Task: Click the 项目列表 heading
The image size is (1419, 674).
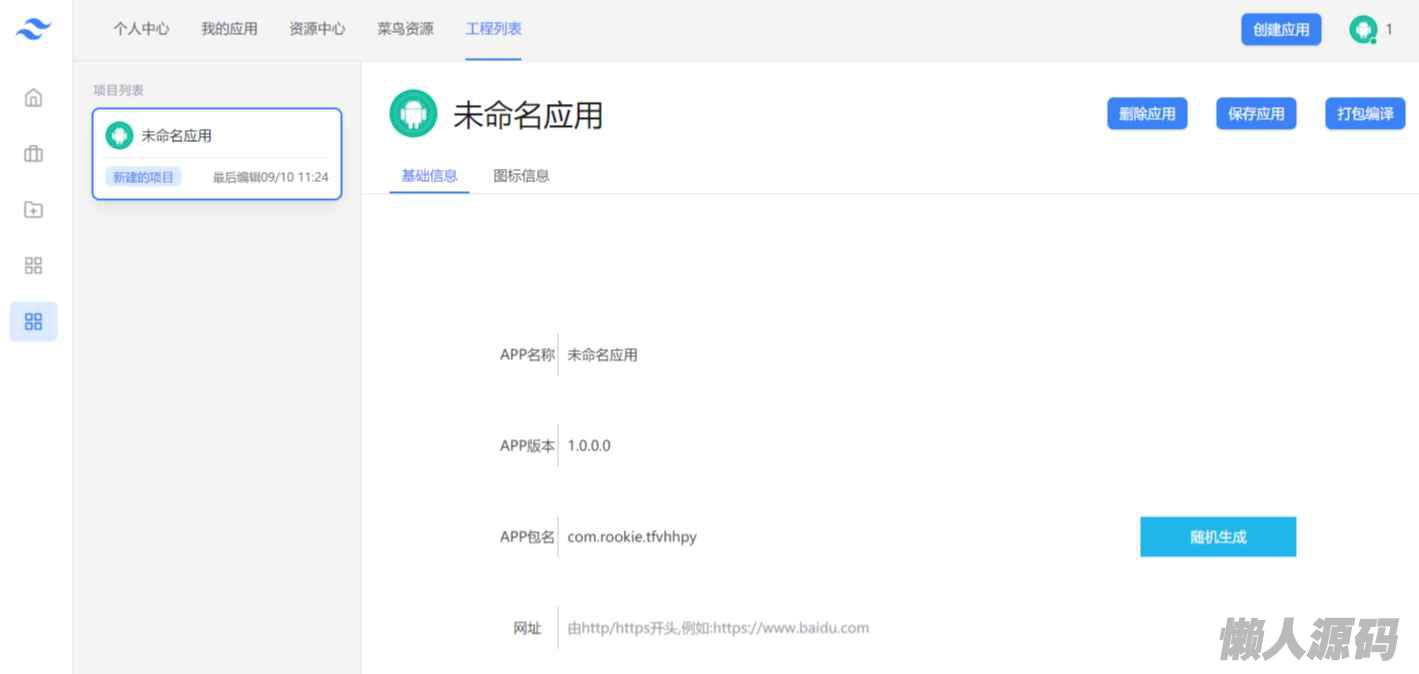Action: (118, 90)
